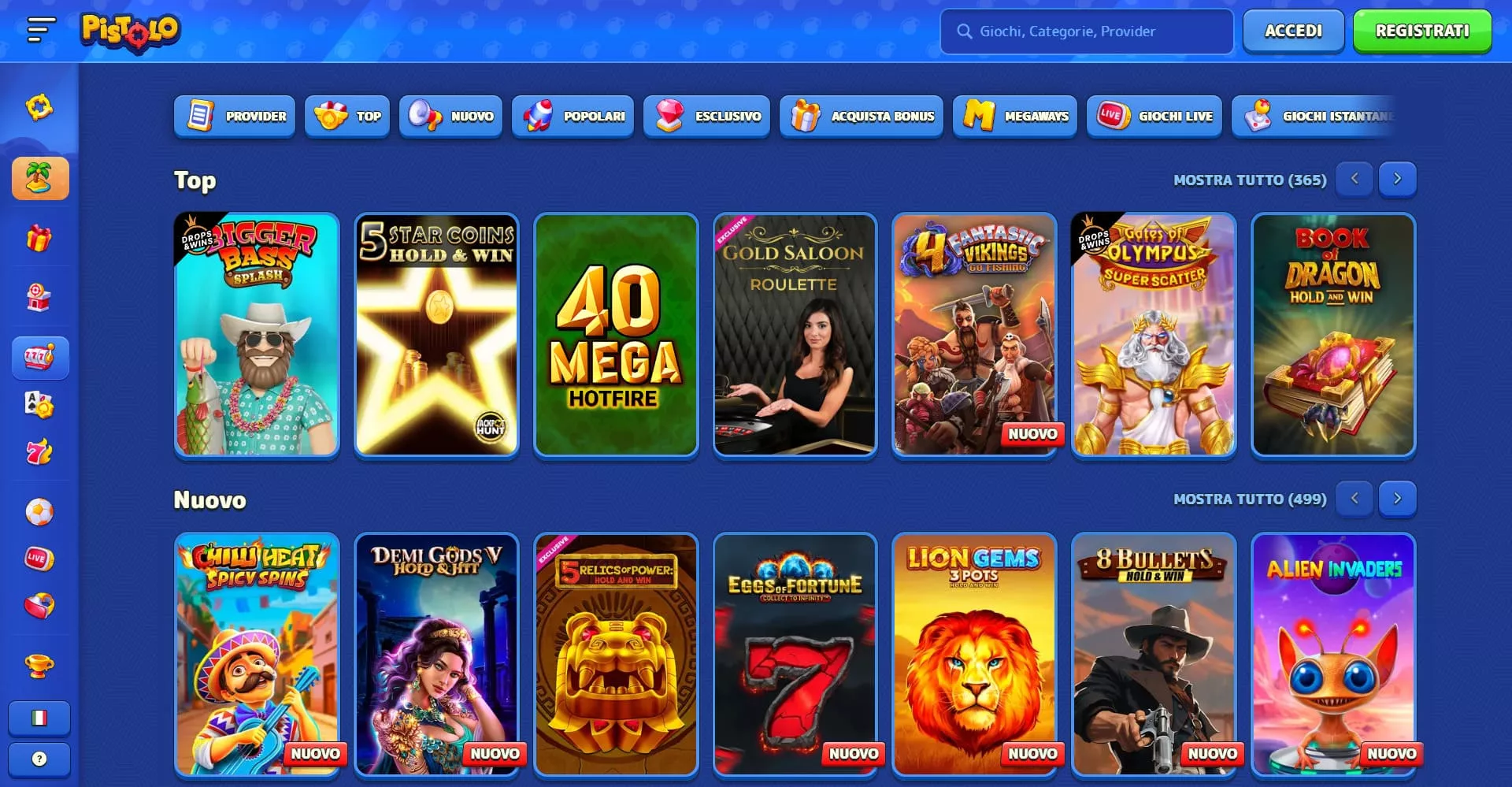This screenshot has height=787, width=1512.
Task: Select the Acquista Bonus category tab
Action: 862,116
